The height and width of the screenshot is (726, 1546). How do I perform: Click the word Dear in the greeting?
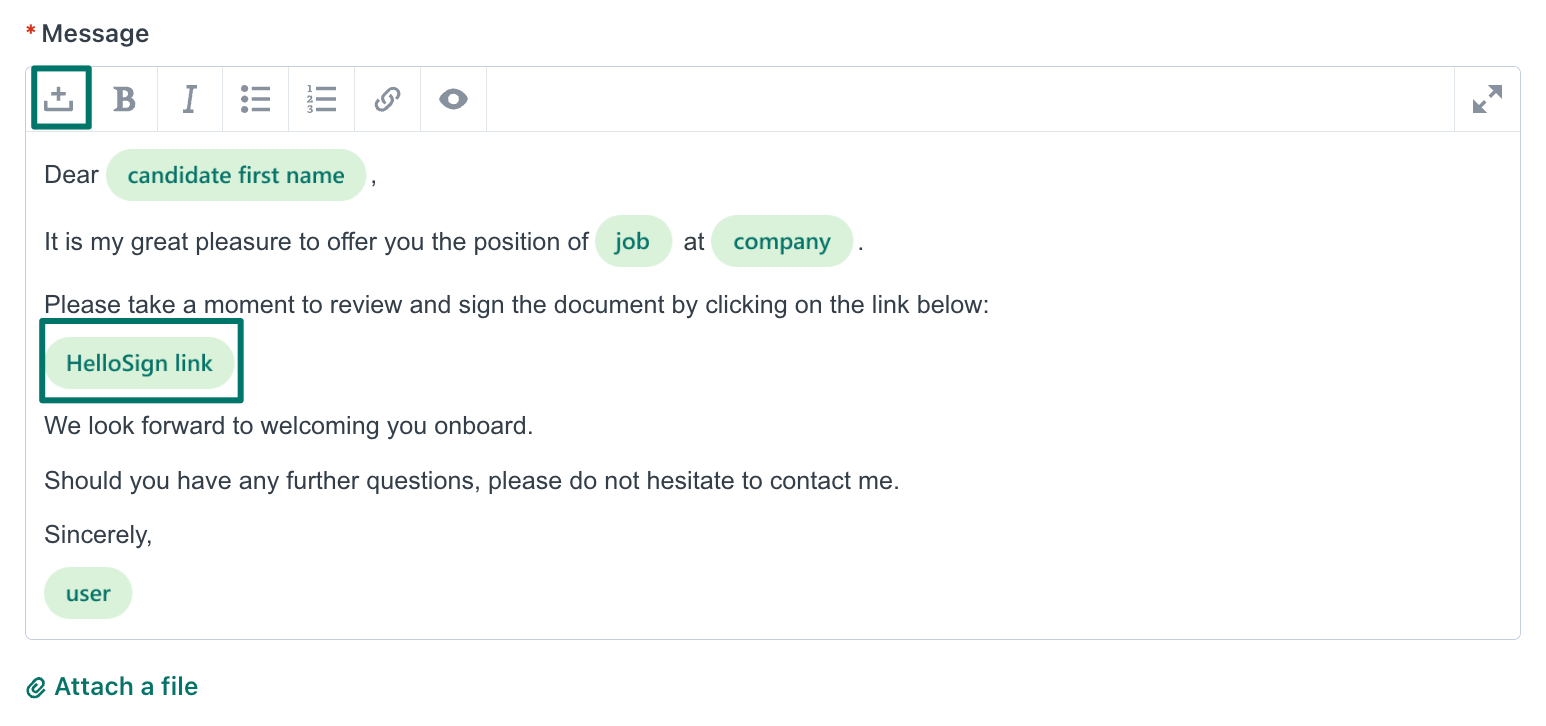70,174
